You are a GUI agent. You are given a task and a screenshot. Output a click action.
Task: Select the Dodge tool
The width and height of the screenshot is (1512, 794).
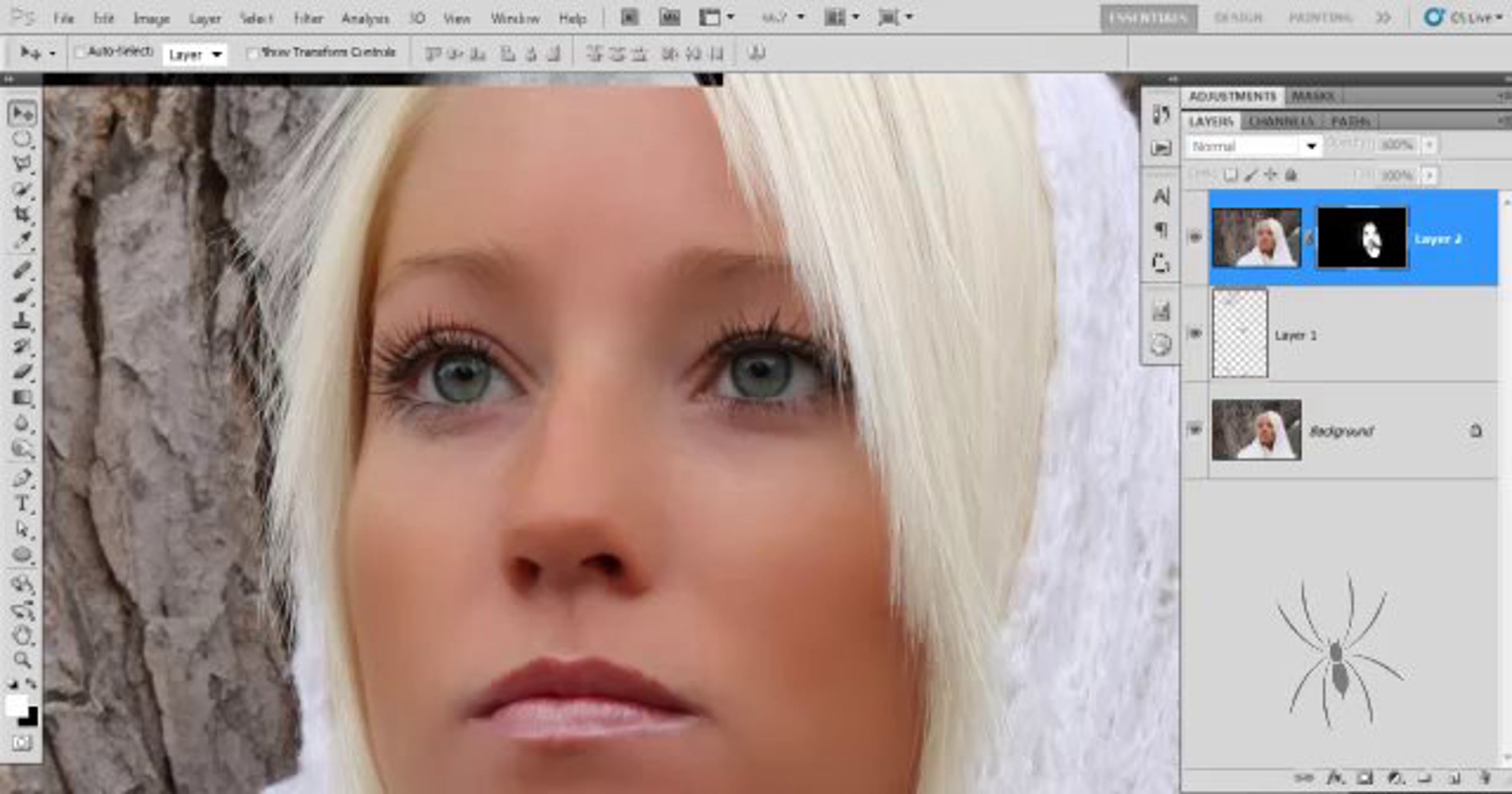pyautogui.click(x=22, y=449)
